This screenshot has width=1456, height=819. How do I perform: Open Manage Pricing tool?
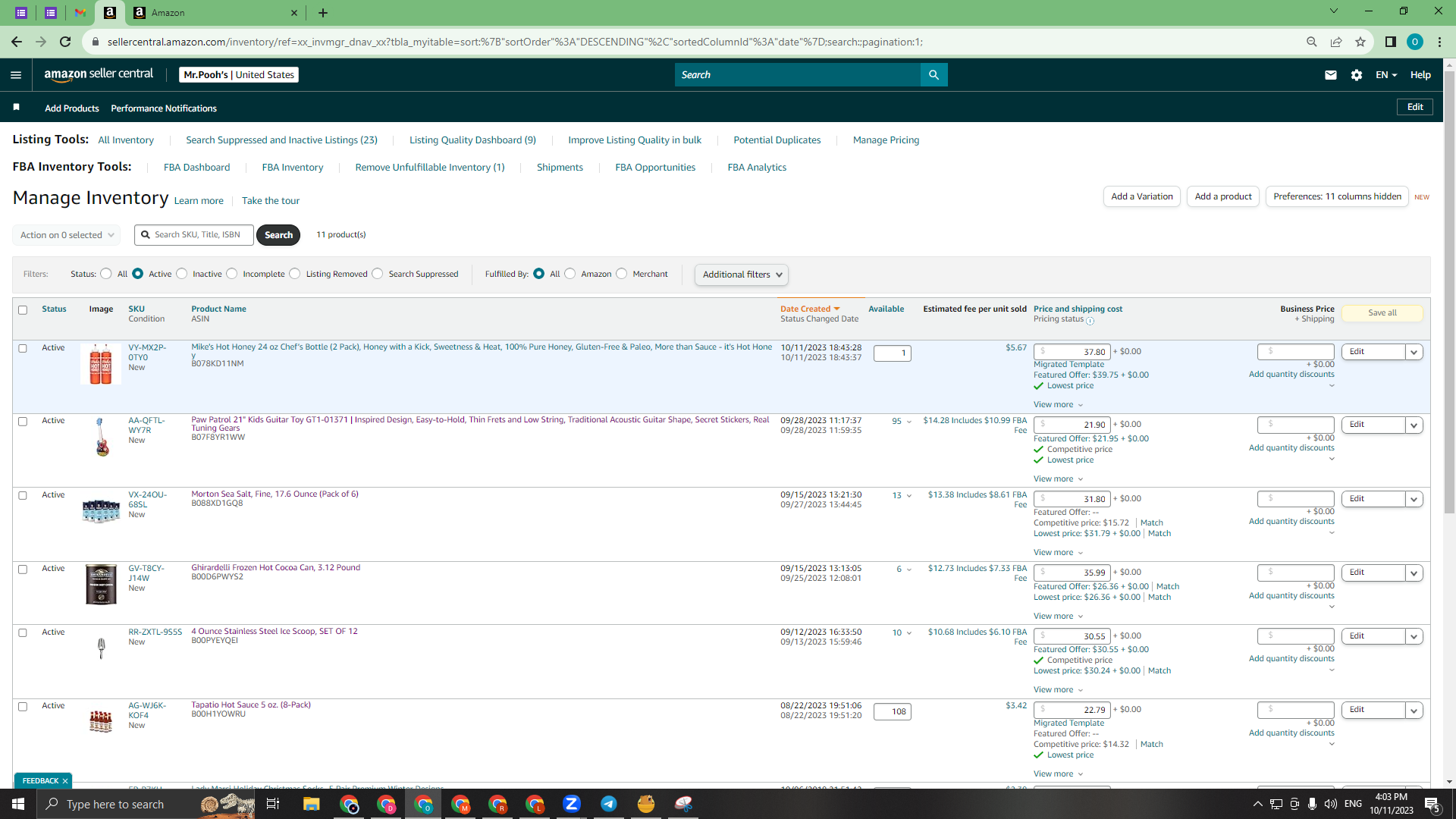click(886, 140)
